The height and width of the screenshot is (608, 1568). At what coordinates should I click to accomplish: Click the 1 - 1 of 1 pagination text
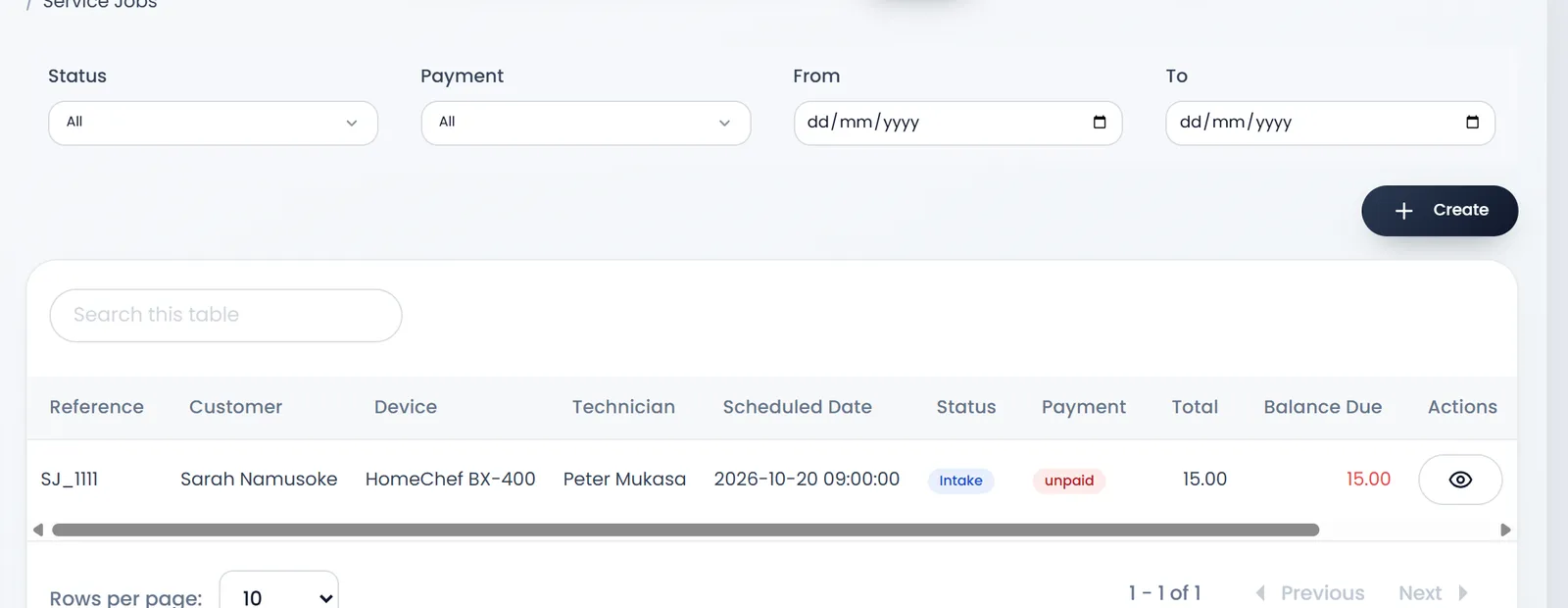pos(1164,593)
